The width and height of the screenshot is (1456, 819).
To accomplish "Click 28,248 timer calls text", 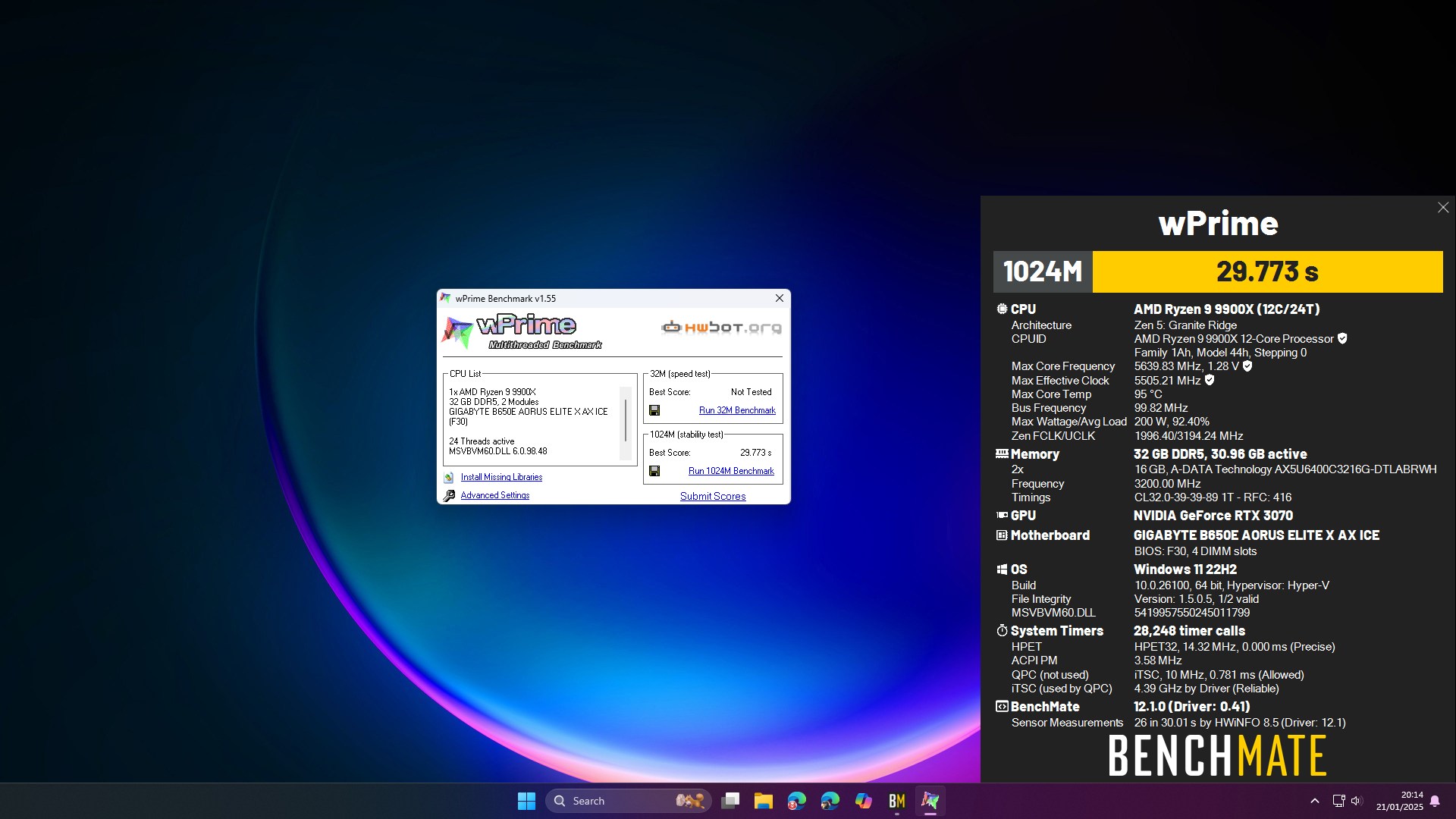I will 1189,630.
